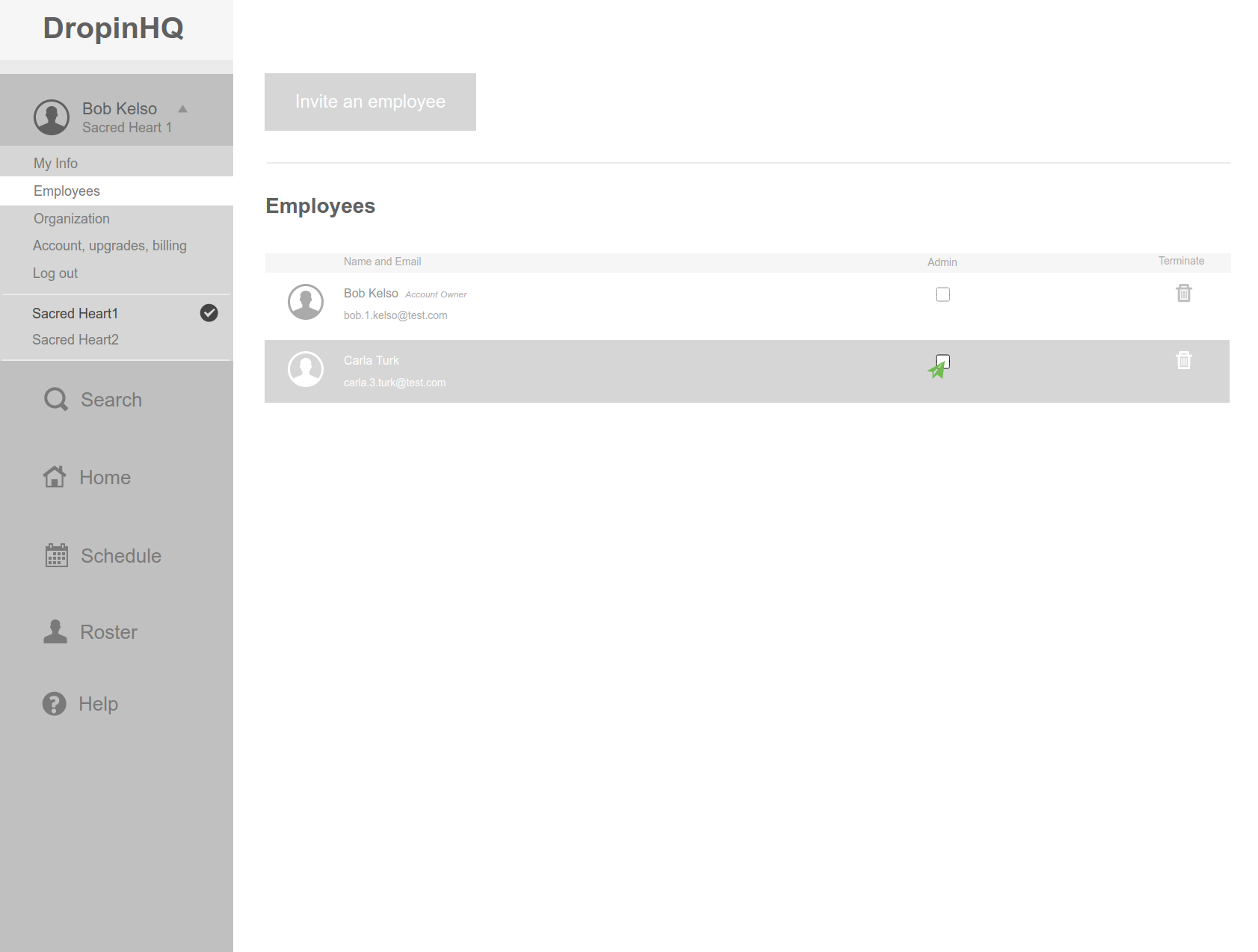Click the DropinHQ logo
The height and width of the screenshot is (952, 1258).
coord(114,28)
